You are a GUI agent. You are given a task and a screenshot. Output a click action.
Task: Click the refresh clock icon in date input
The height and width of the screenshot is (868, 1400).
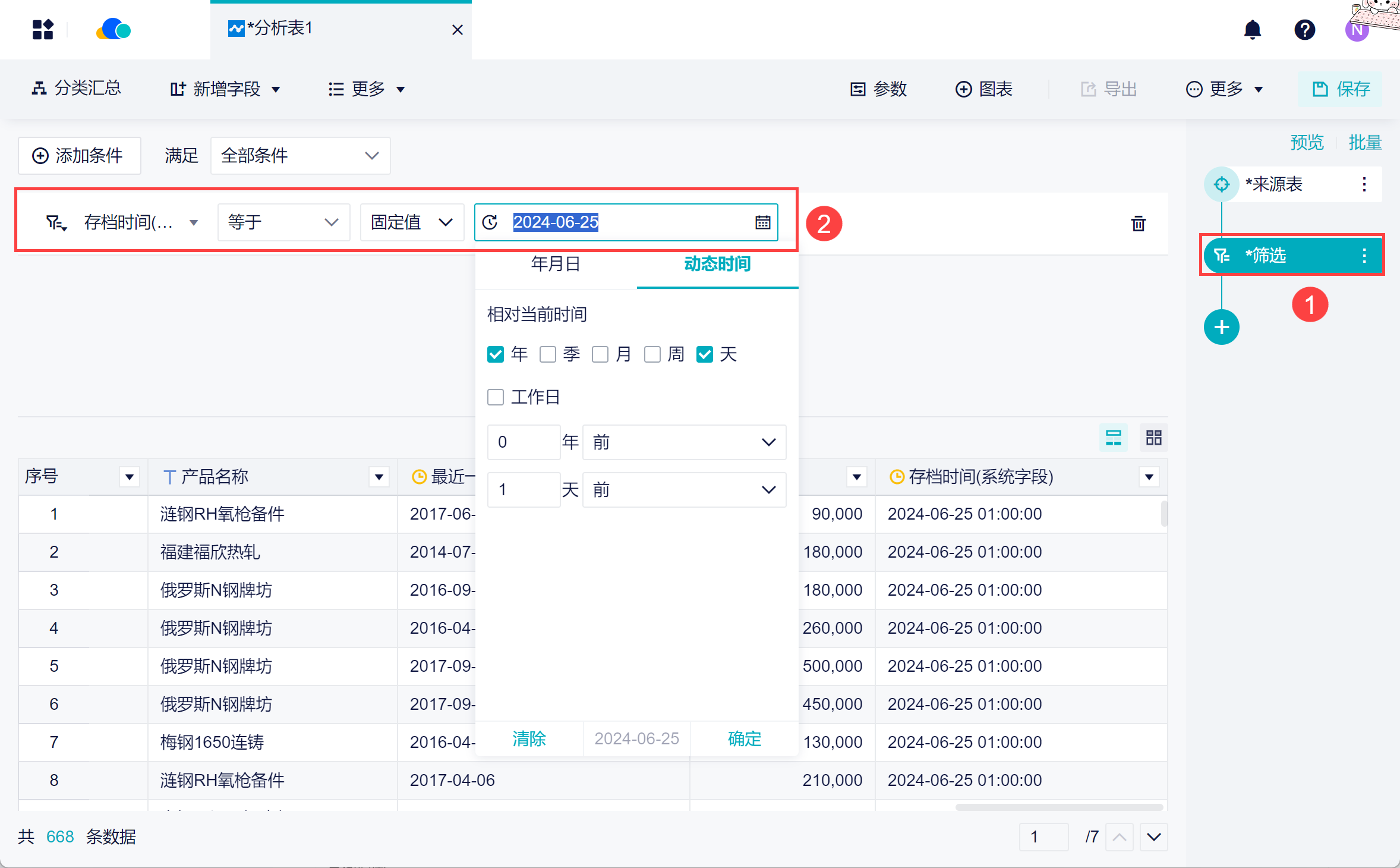tap(490, 222)
